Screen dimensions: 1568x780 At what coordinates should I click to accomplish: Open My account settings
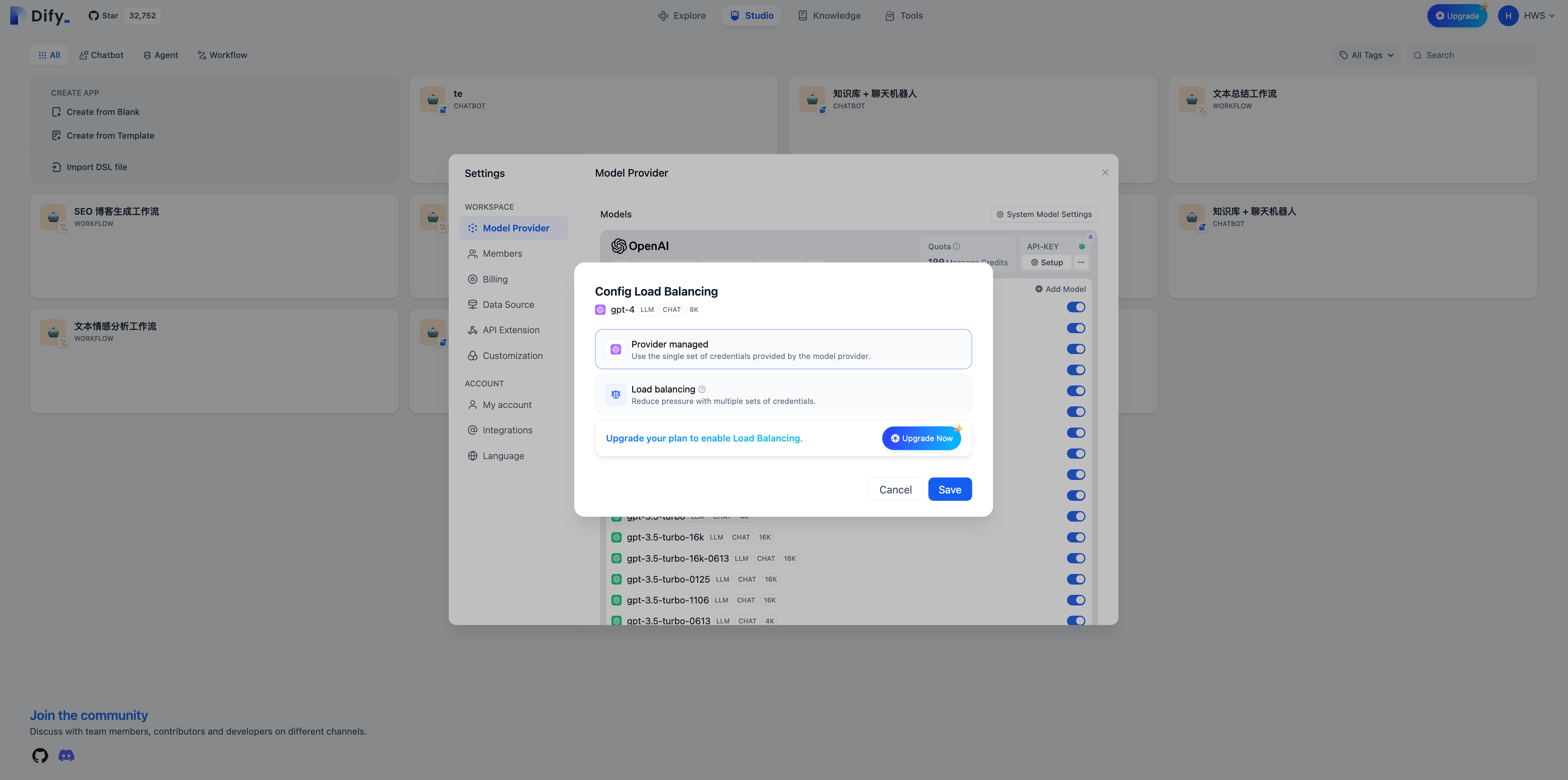pyautogui.click(x=514, y=405)
